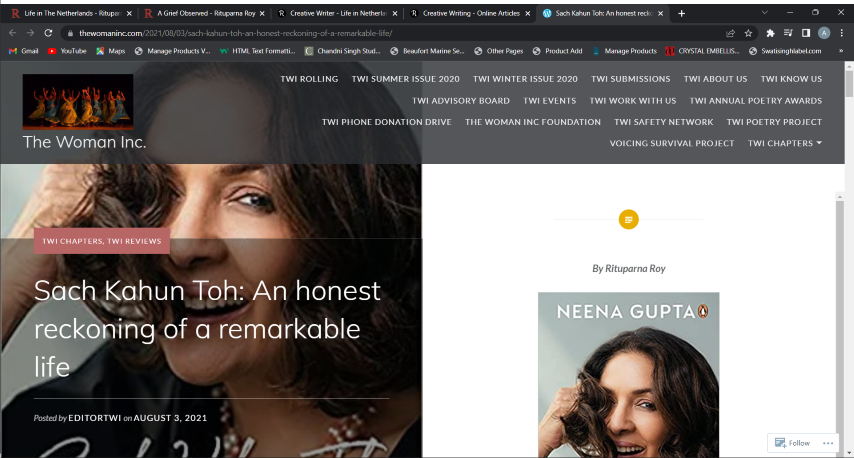Open Beaufort Marine Se... bookmark

click(428, 51)
